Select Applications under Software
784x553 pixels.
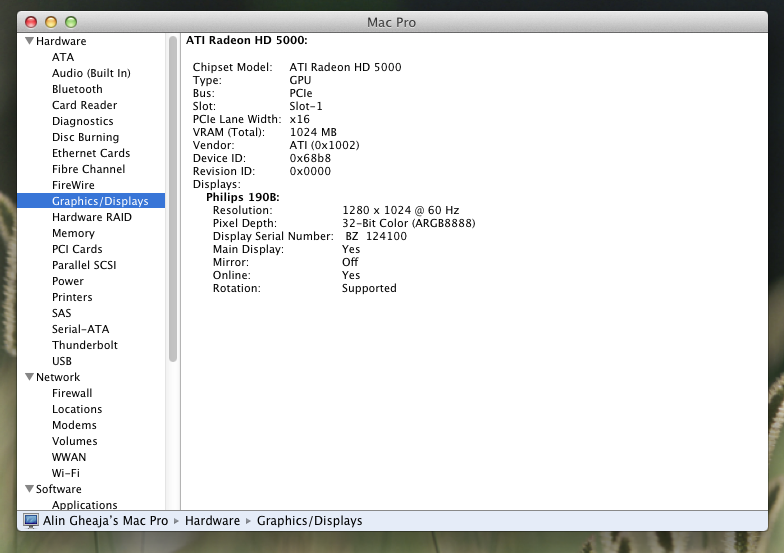(84, 504)
